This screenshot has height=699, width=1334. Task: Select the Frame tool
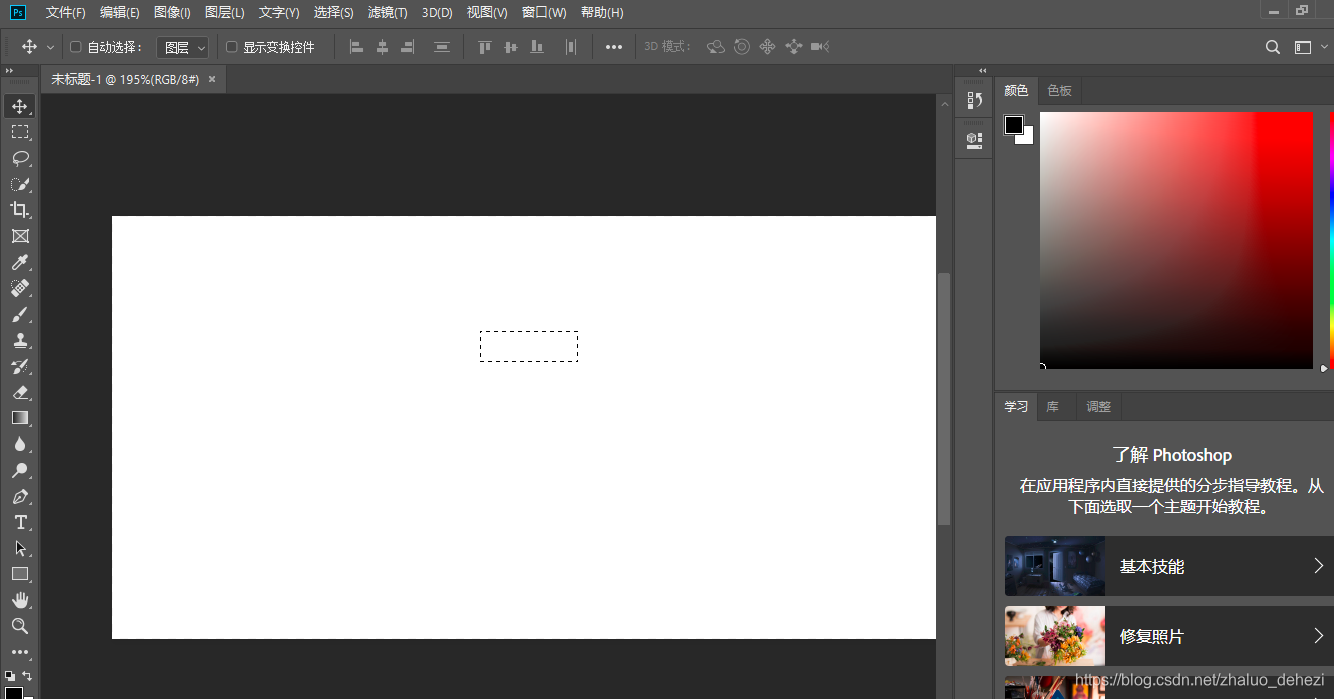pyautogui.click(x=20, y=236)
